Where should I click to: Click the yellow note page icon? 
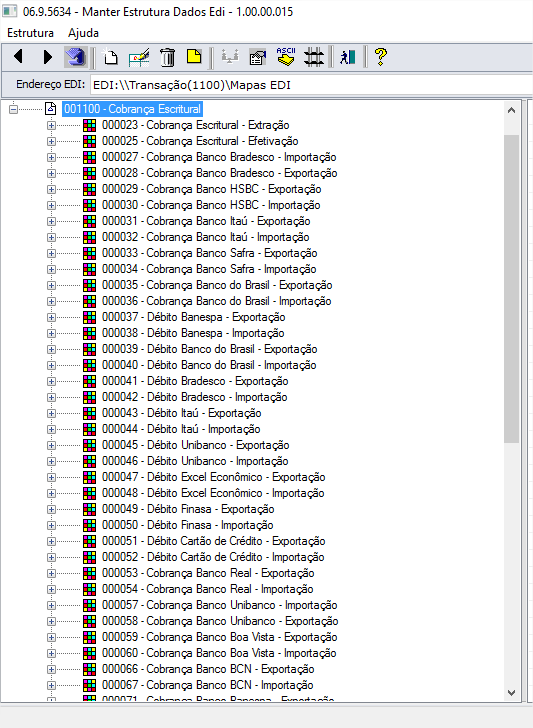point(194,56)
